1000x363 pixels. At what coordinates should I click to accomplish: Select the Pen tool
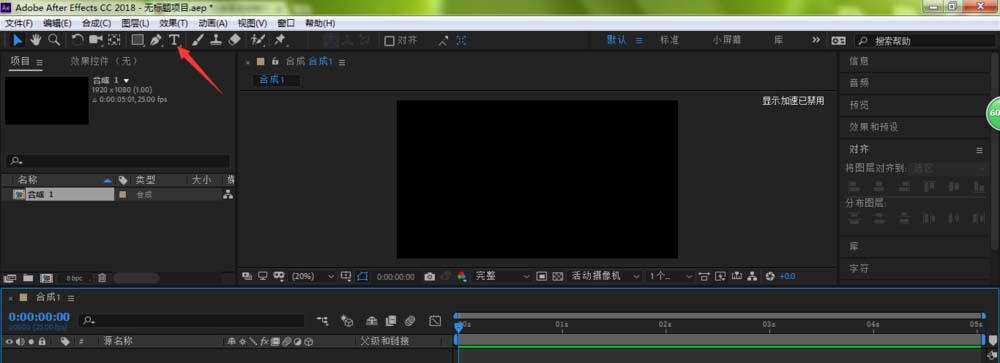point(156,40)
